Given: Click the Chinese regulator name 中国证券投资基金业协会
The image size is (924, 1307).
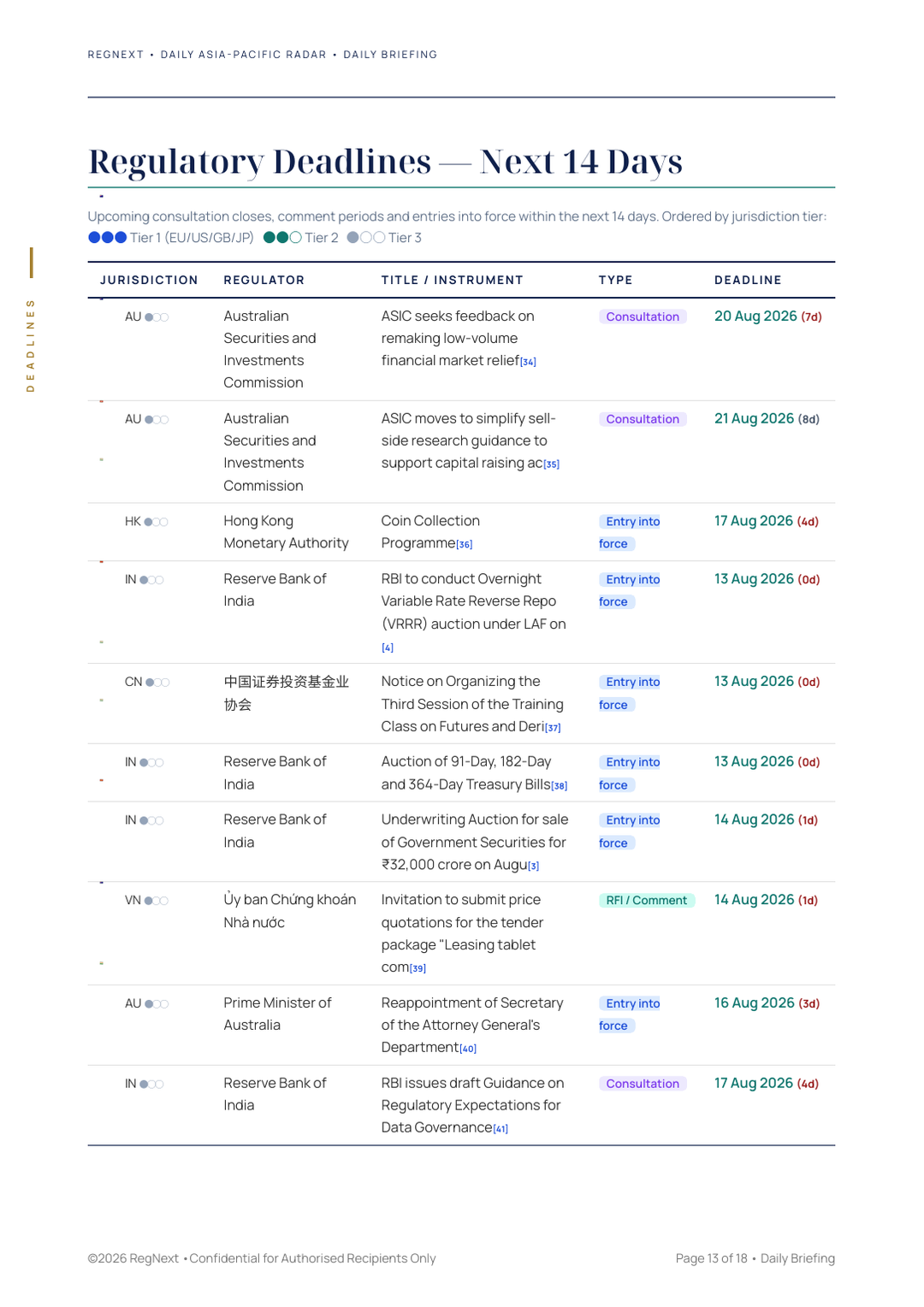Looking at the screenshot, I should click(287, 693).
